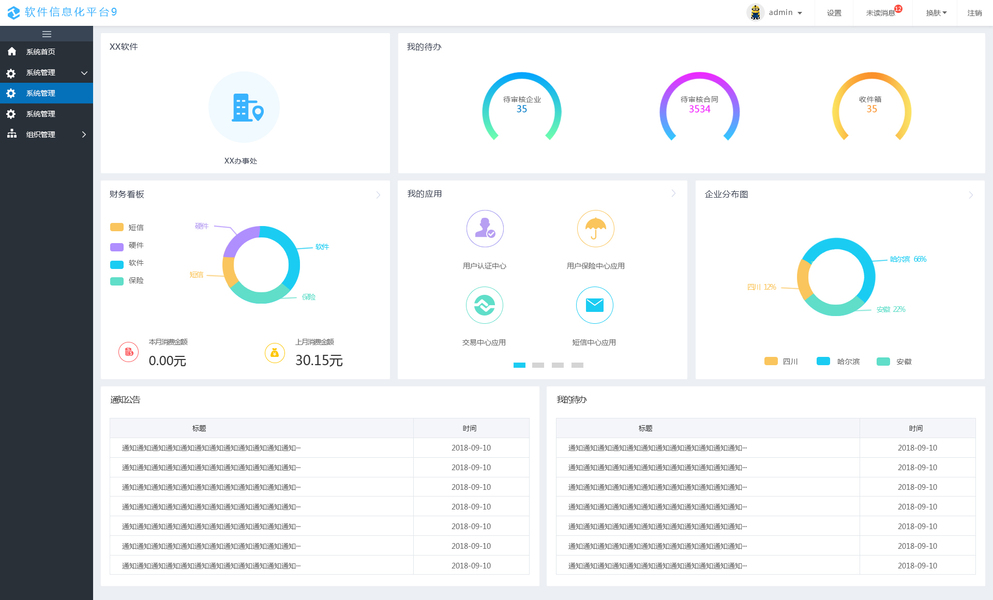The width and height of the screenshot is (993, 600).
Task: Open the 交易中心应用 icon
Action: pos(484,305)
